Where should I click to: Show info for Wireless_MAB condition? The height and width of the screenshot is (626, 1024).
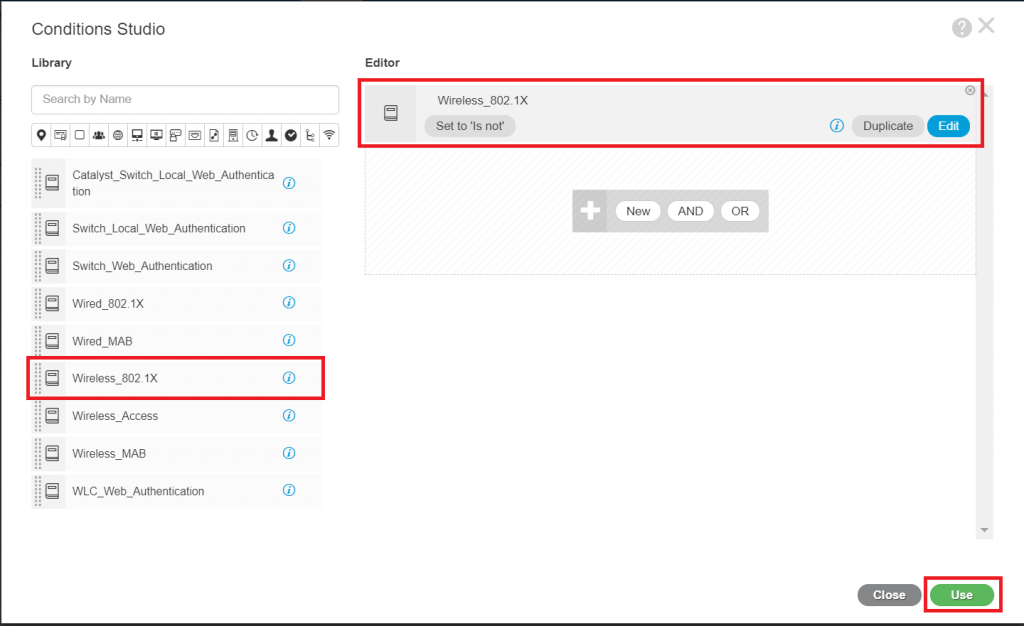point(289,453)
